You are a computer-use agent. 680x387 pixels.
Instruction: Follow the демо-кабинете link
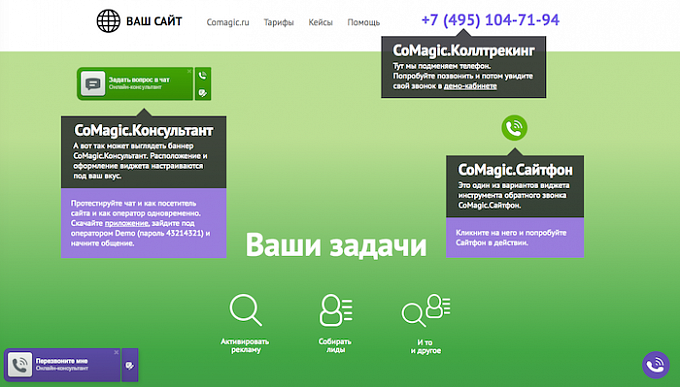click(x=470, y=86)
